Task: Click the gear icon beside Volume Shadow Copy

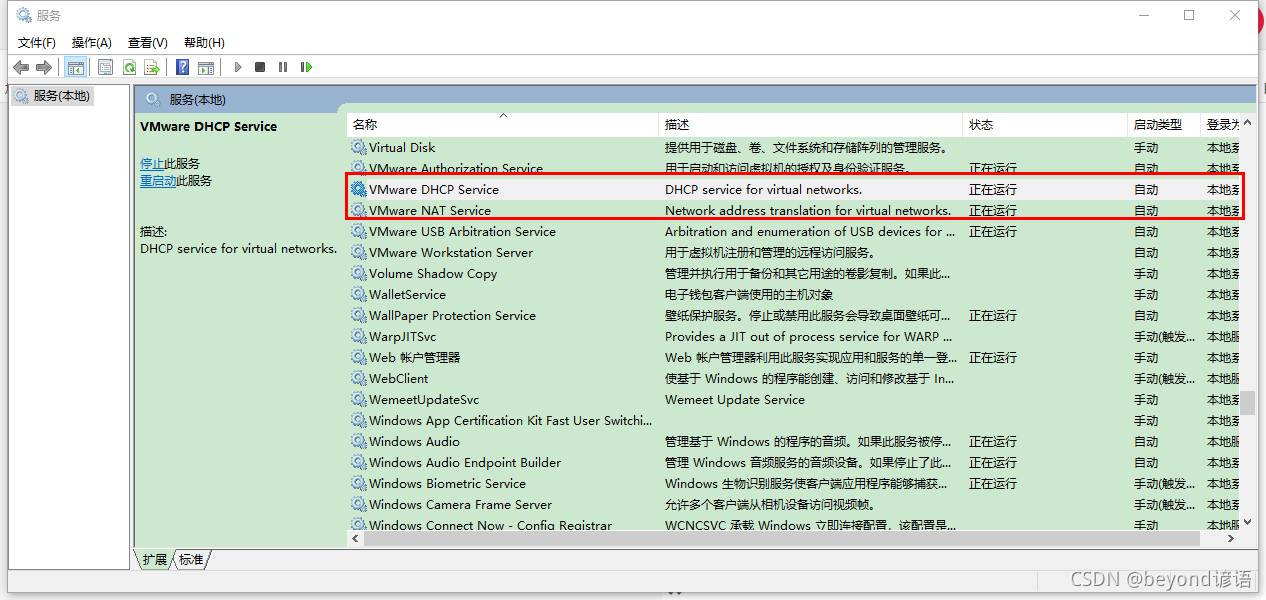Action: [x=358, y=273]
